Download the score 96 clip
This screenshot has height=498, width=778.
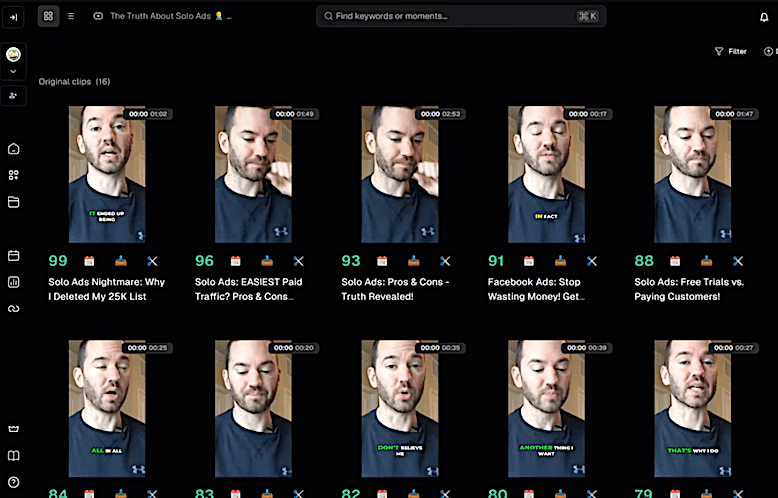coord(266,261)
